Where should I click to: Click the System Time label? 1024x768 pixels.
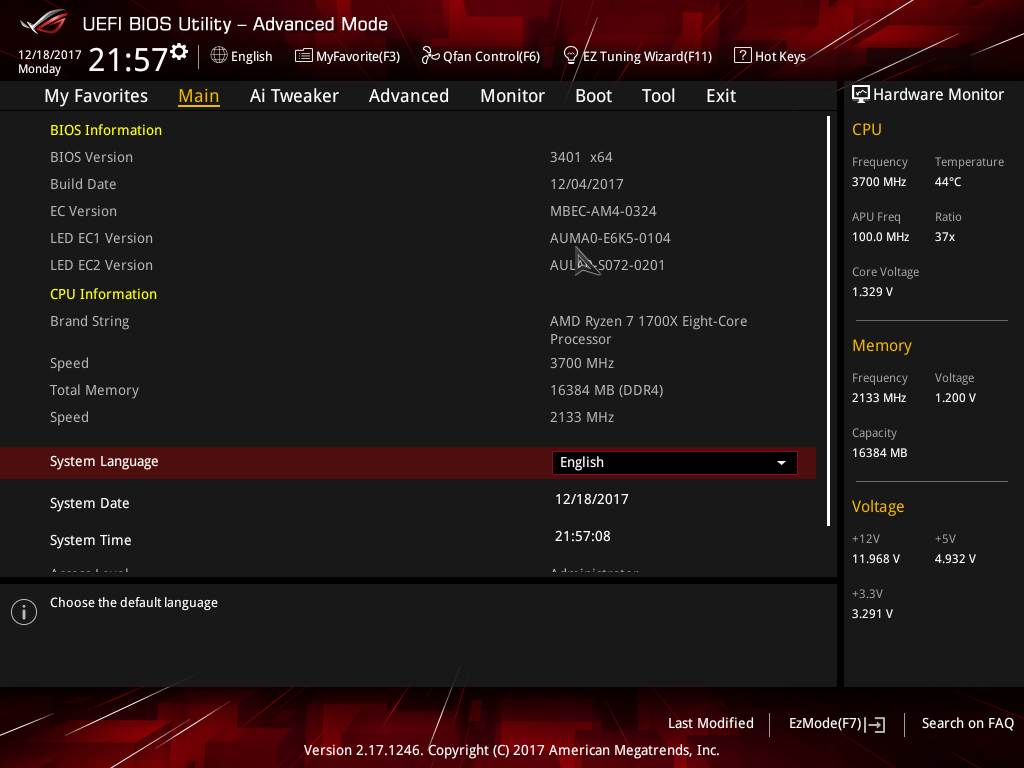pyautogui.click(x=91, y=541)
